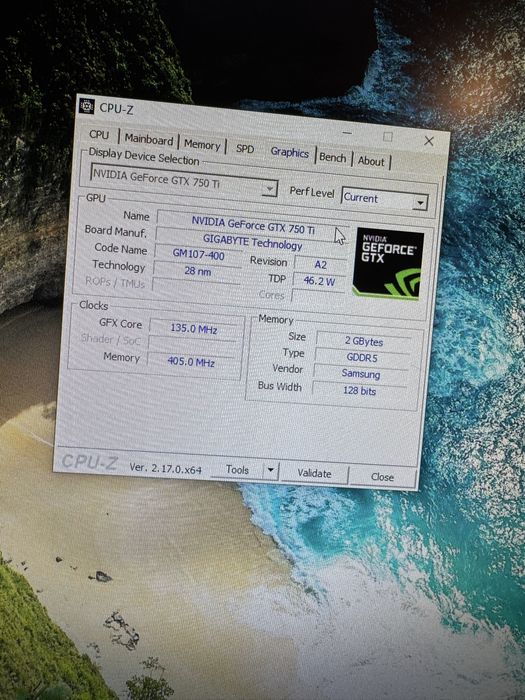Viewport: 525px width, 700px height.
Task: Click the GDDR5 memory type value
Action: pos(362,357)
